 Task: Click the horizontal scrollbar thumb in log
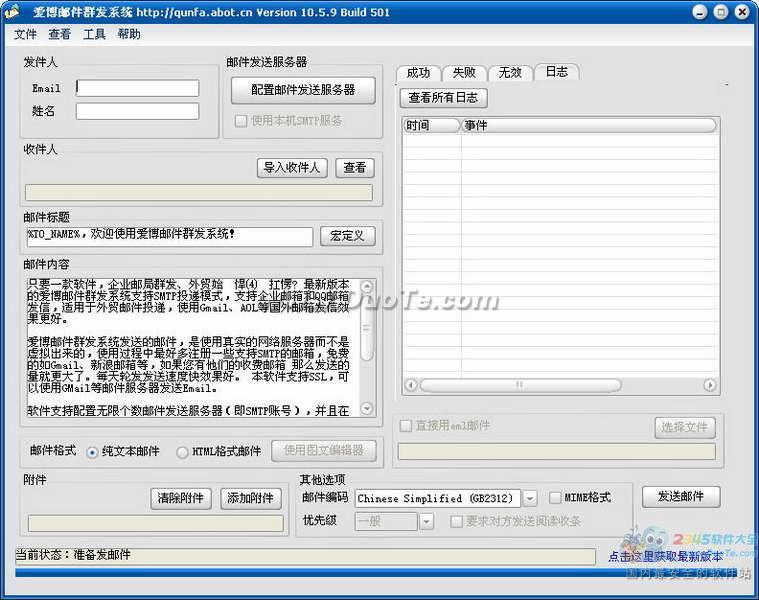520,385
